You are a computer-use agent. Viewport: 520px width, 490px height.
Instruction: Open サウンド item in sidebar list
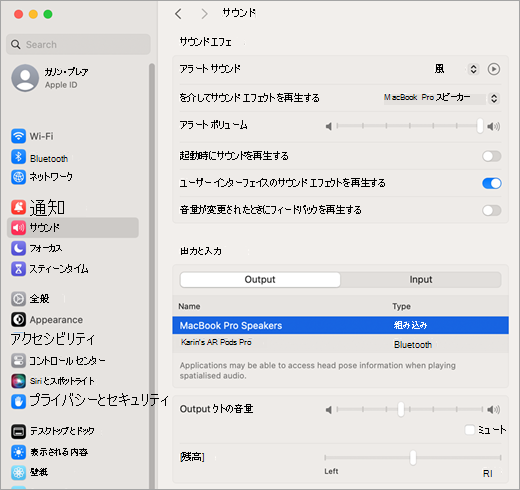(73, 228)
